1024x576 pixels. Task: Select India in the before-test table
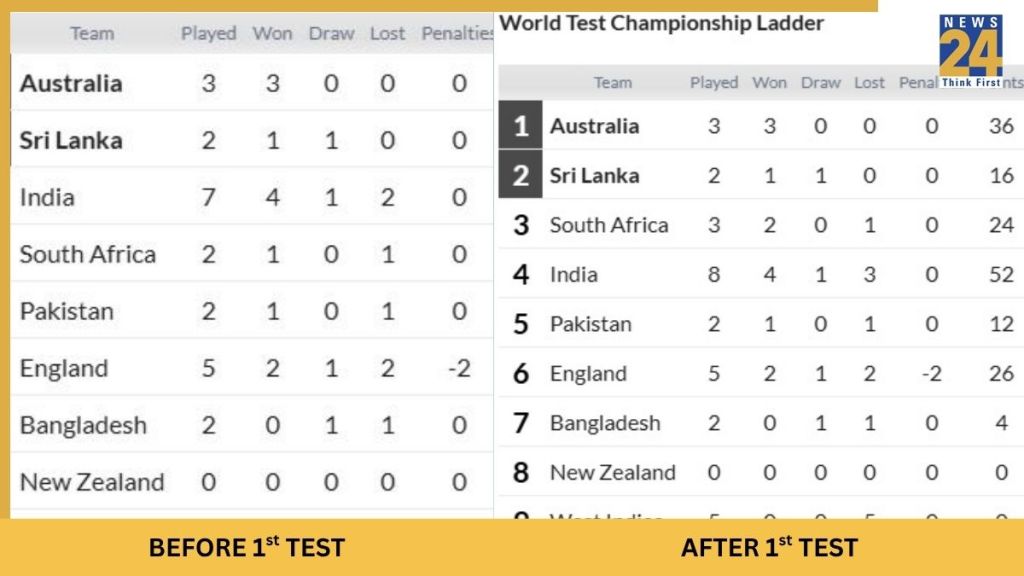47,197
